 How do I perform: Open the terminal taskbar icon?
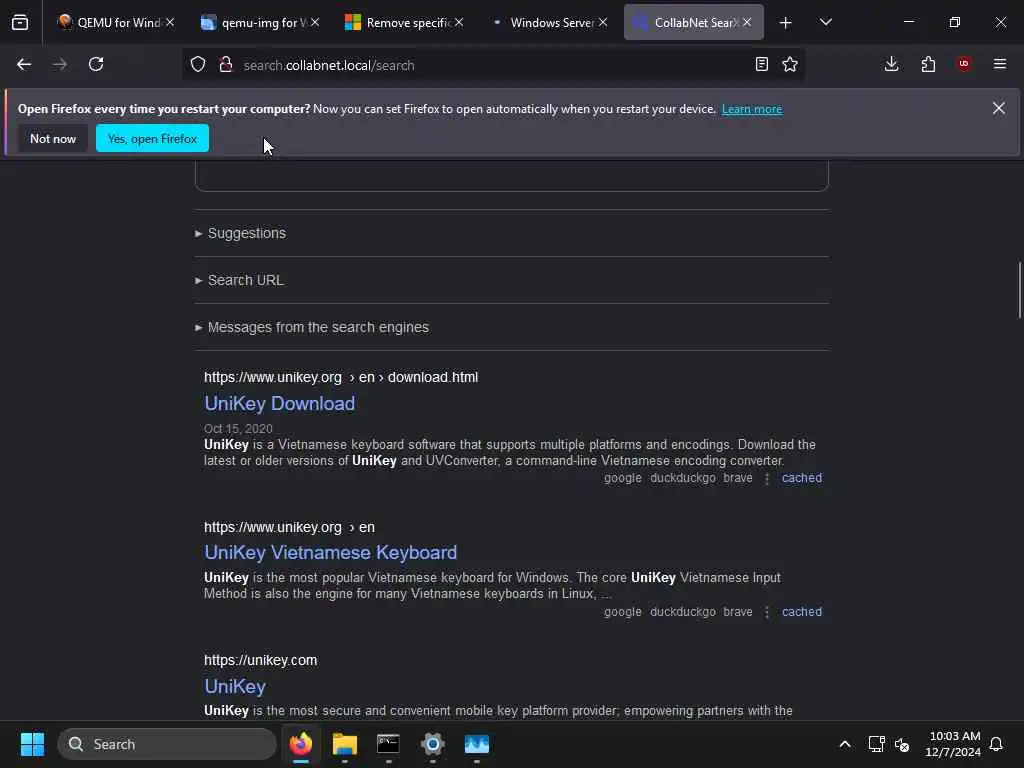(x=389, y=744)
